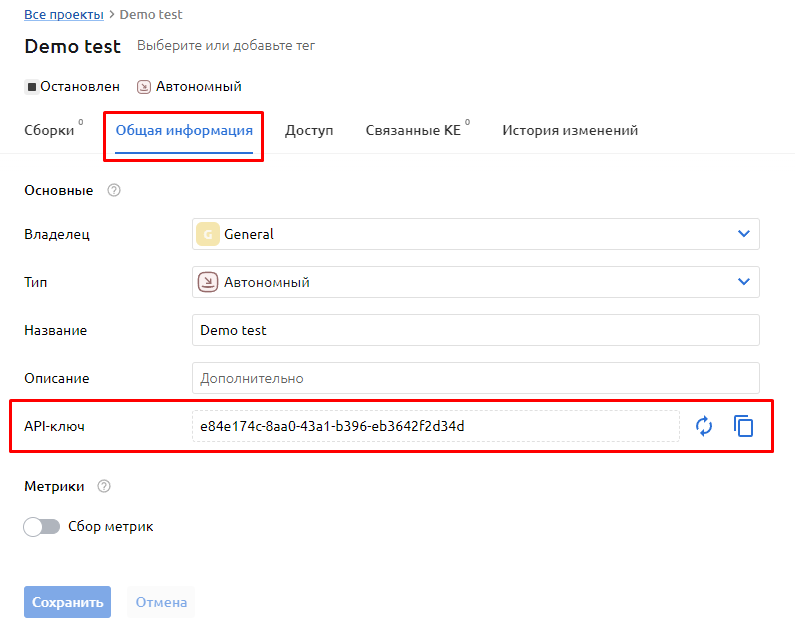Click the Автономный status icon under title
Image resolution: width=795 pixels, height=632 pixels.
point(144,87)
